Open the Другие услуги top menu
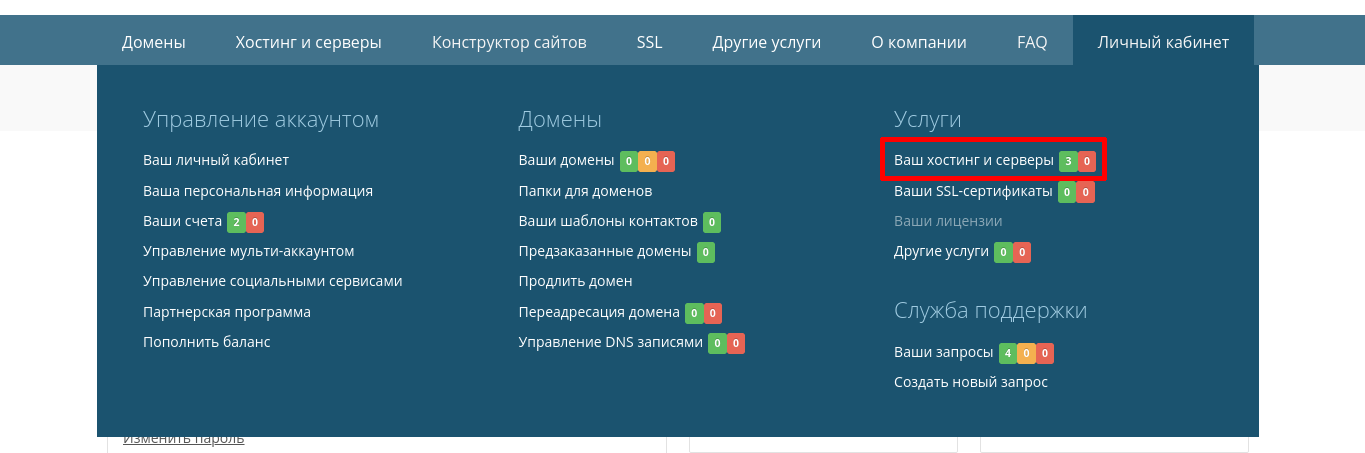The height and width of the screenshot is (453, 1365). tap(766, 42)
